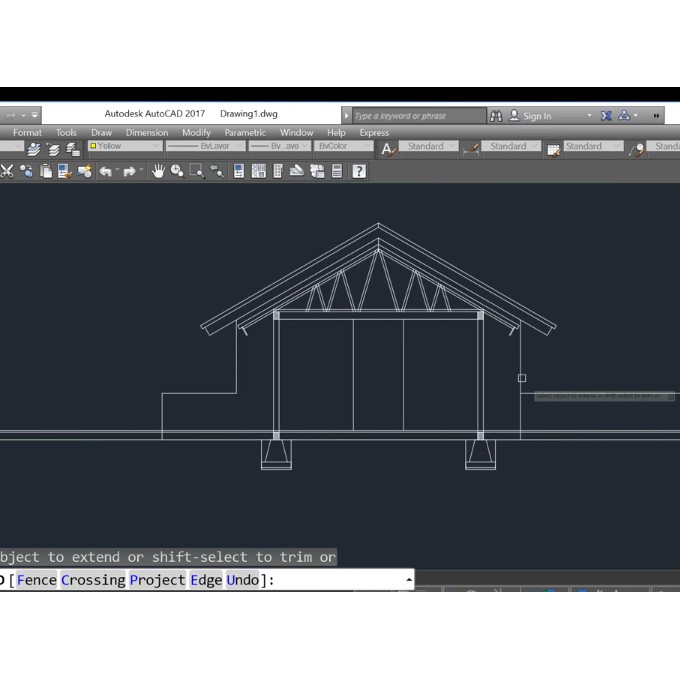Open the Help question mark icon

pos(358,171)
